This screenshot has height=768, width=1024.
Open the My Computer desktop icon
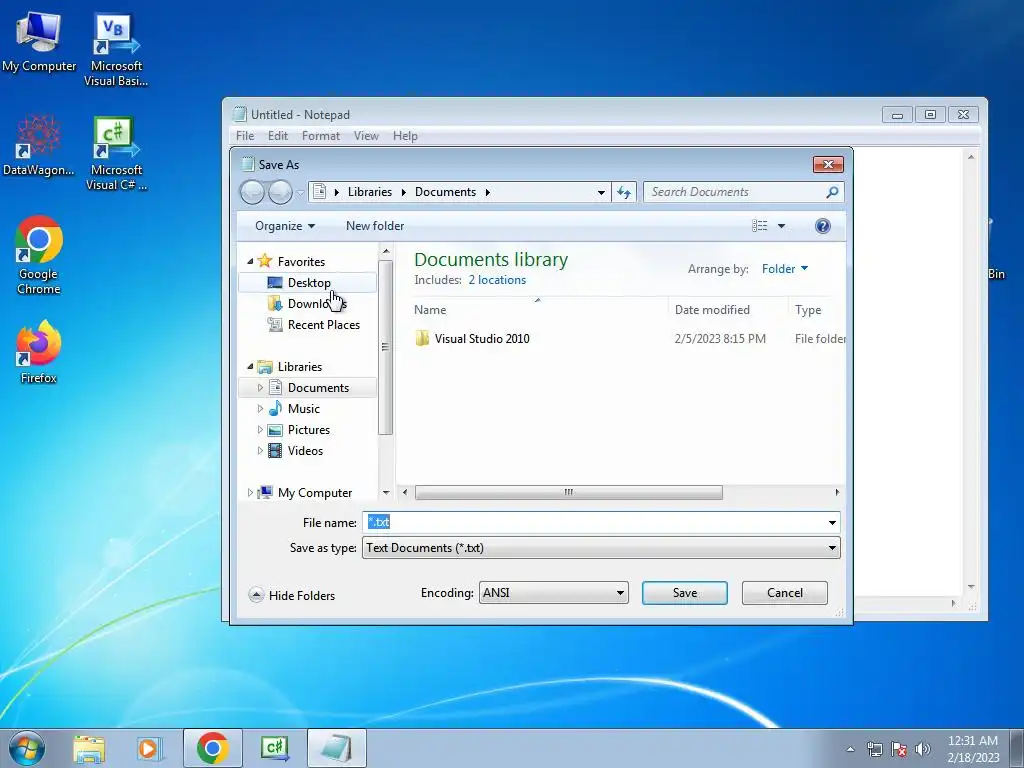[x=39, y=41]
